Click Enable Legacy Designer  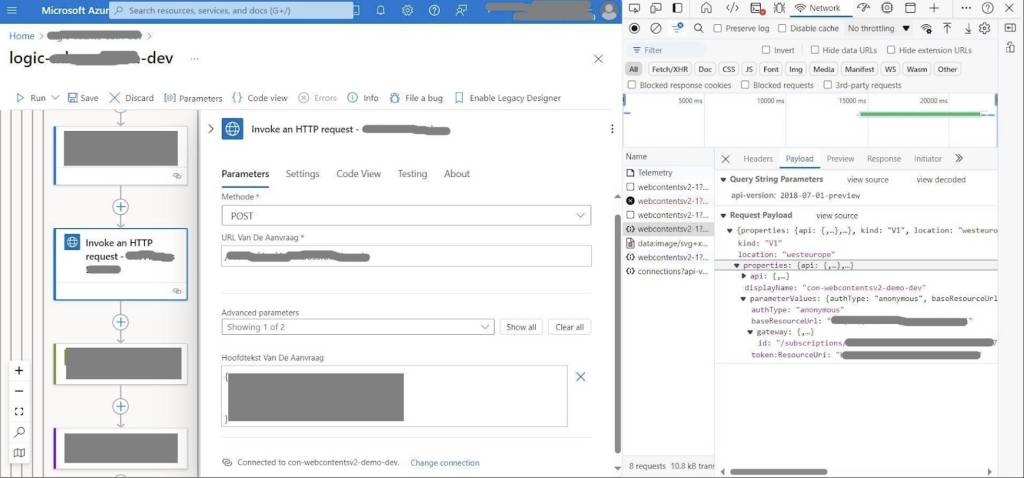pyautogui.click(x=507, y=98)
